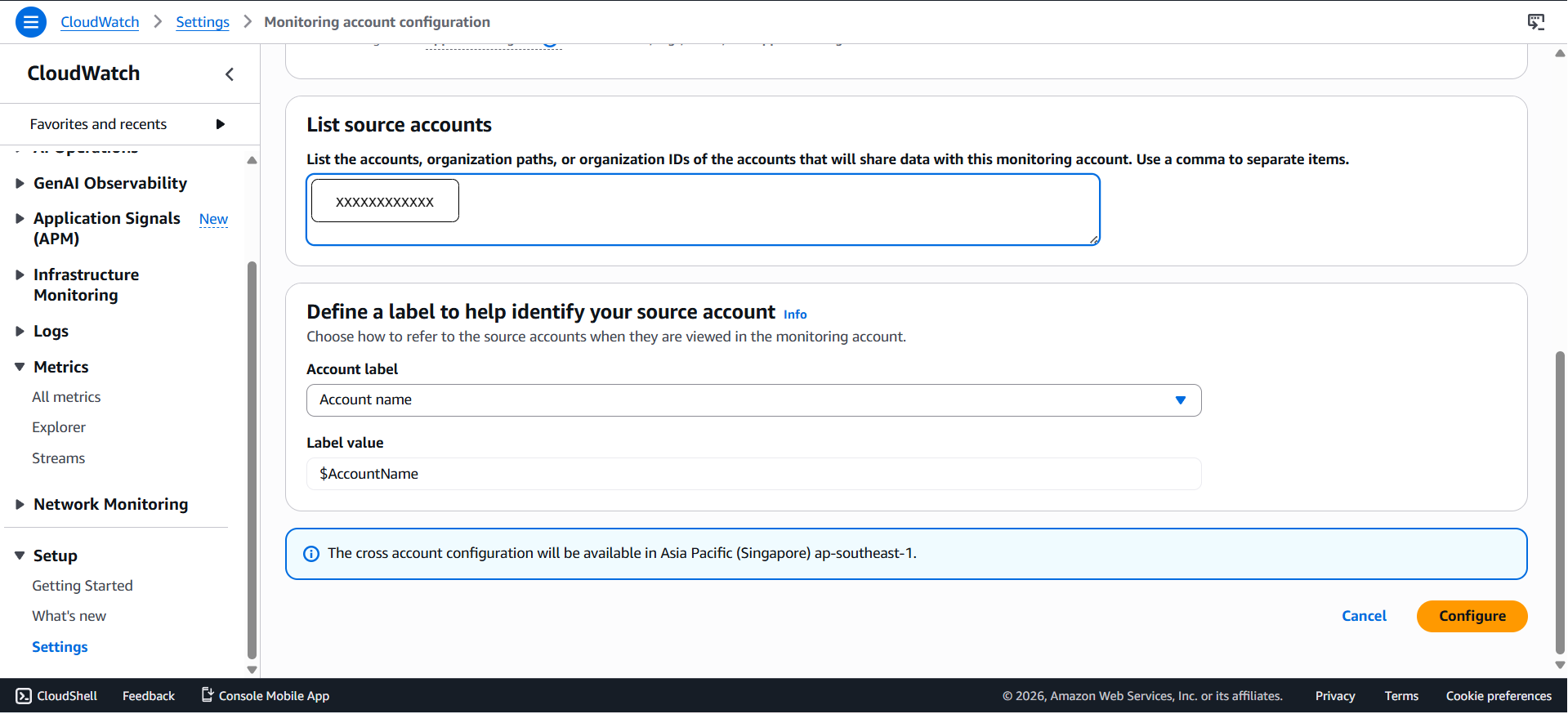Open Info link beside the label heading
Viewport: 1568px width, 714px height.
[x=795, y=315]
